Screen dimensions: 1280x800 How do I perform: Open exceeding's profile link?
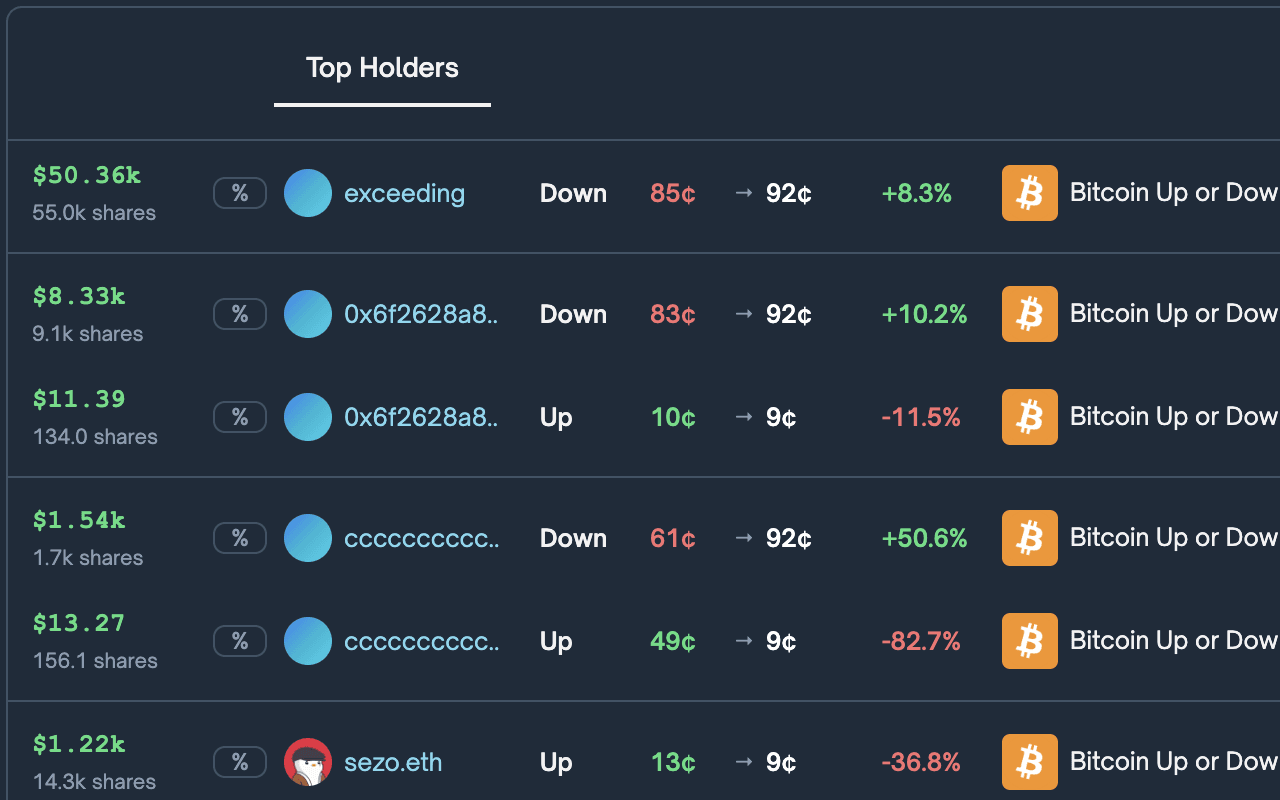pyautogui.click(x=404, y=193)
